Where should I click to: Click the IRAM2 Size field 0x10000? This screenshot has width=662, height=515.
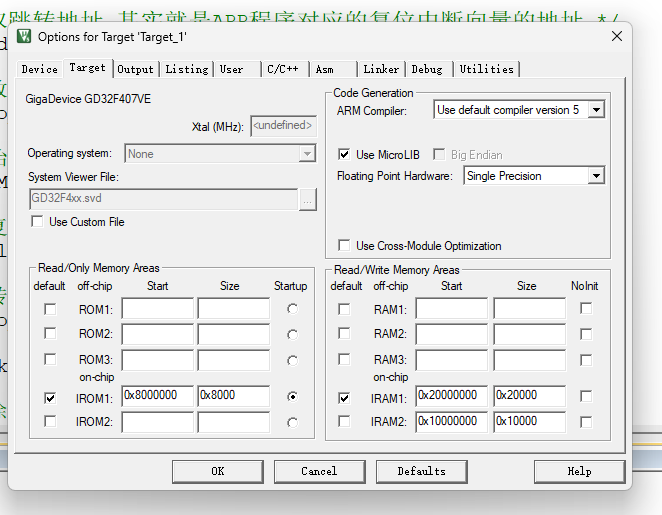(530, 422)
